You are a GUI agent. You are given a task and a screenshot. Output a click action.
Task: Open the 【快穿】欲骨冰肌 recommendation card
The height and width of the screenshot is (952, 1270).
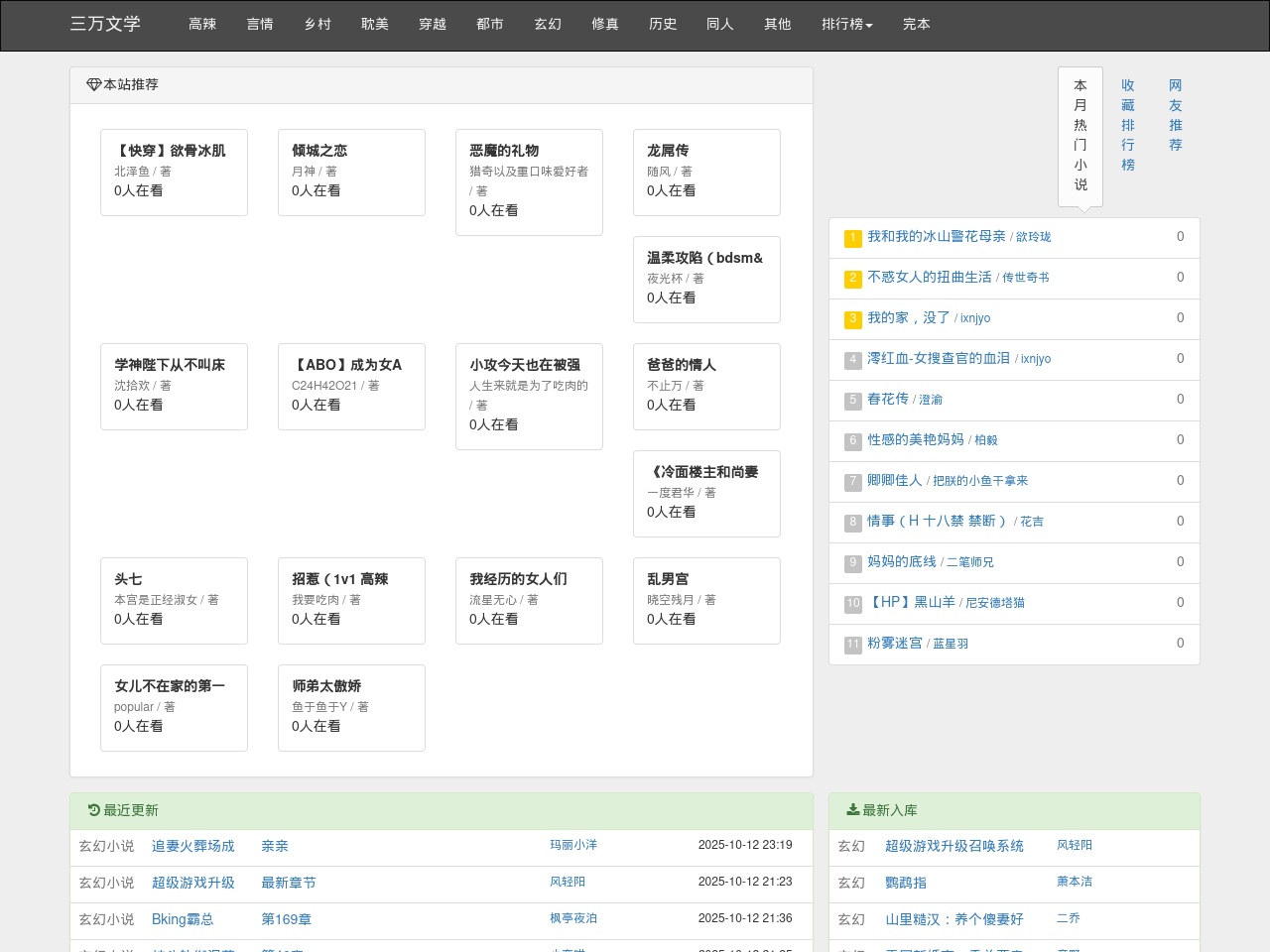tap(174, 172)
